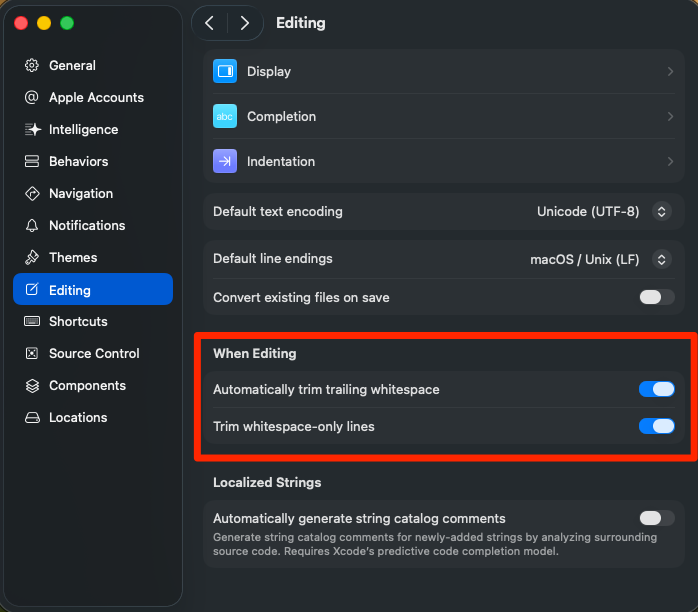Expand the Completion settings row chevron
Screen dimensions: 698x612
coord(670,117)
